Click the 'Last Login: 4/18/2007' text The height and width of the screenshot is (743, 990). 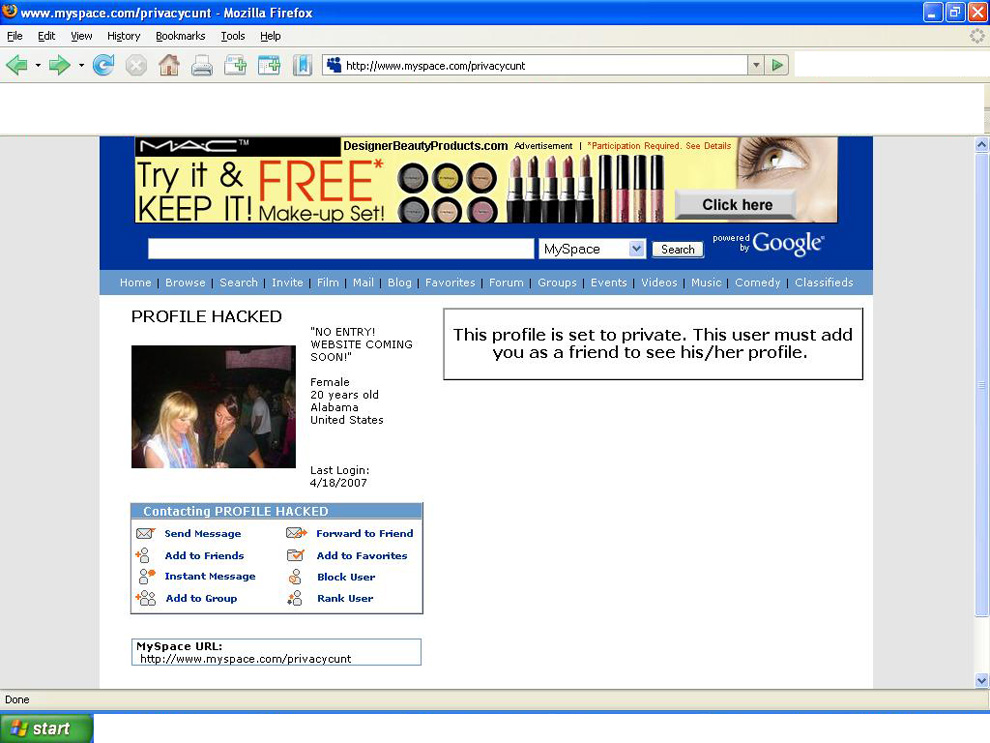pyautogui.click(x=340, y=477)
